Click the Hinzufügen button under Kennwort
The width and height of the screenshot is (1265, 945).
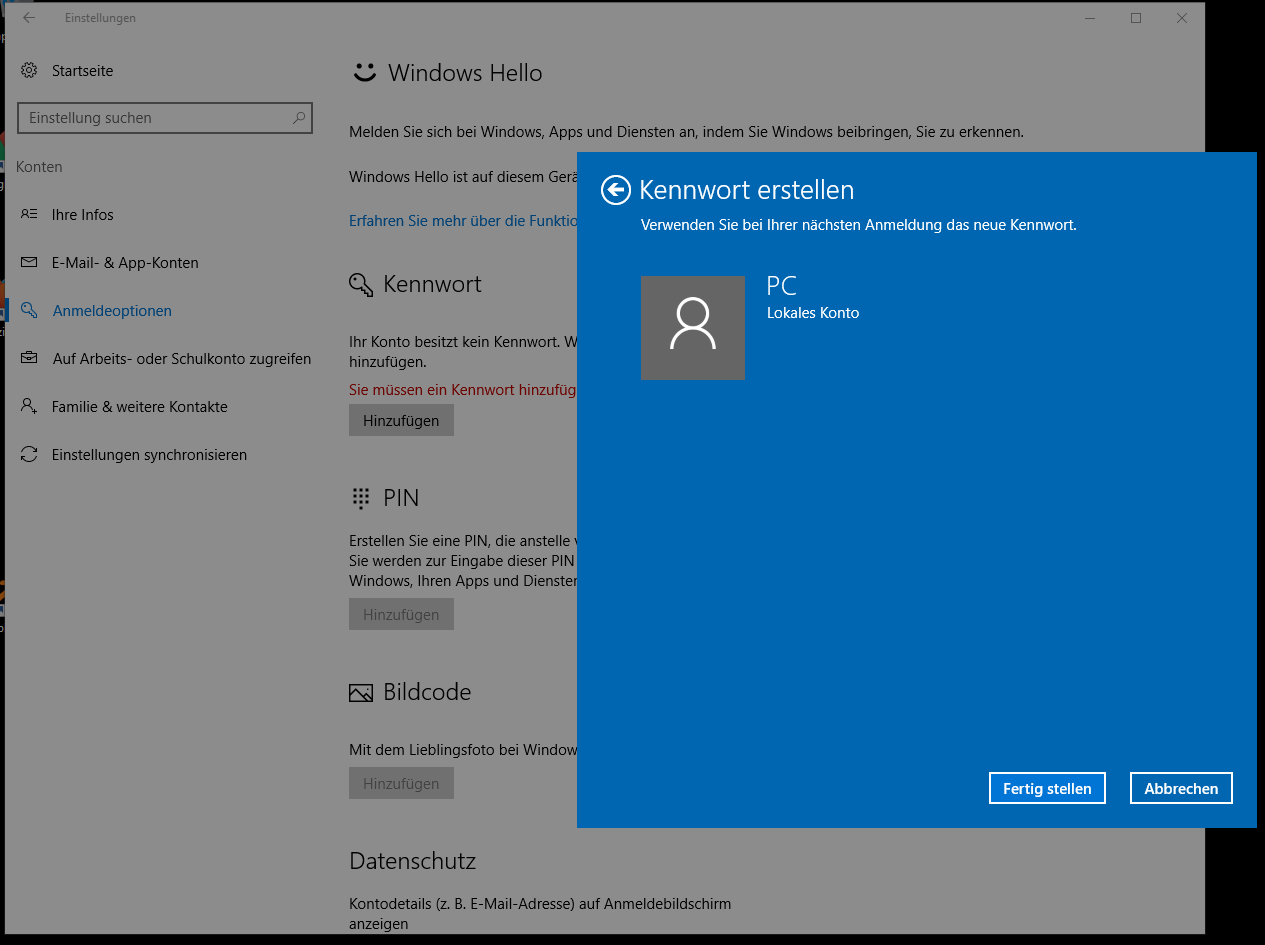pyautogui.click(x=401, y=421)
